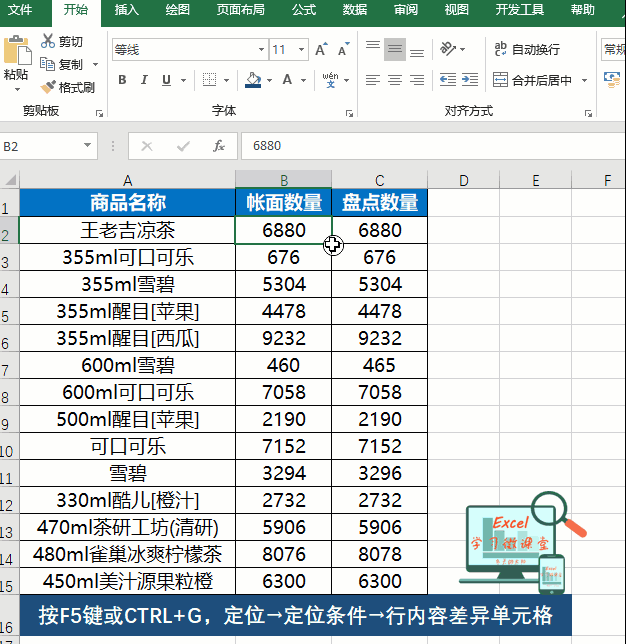Open the Copy options arrow
Viewport: 626px width, 644px height.
click(95, 64)
